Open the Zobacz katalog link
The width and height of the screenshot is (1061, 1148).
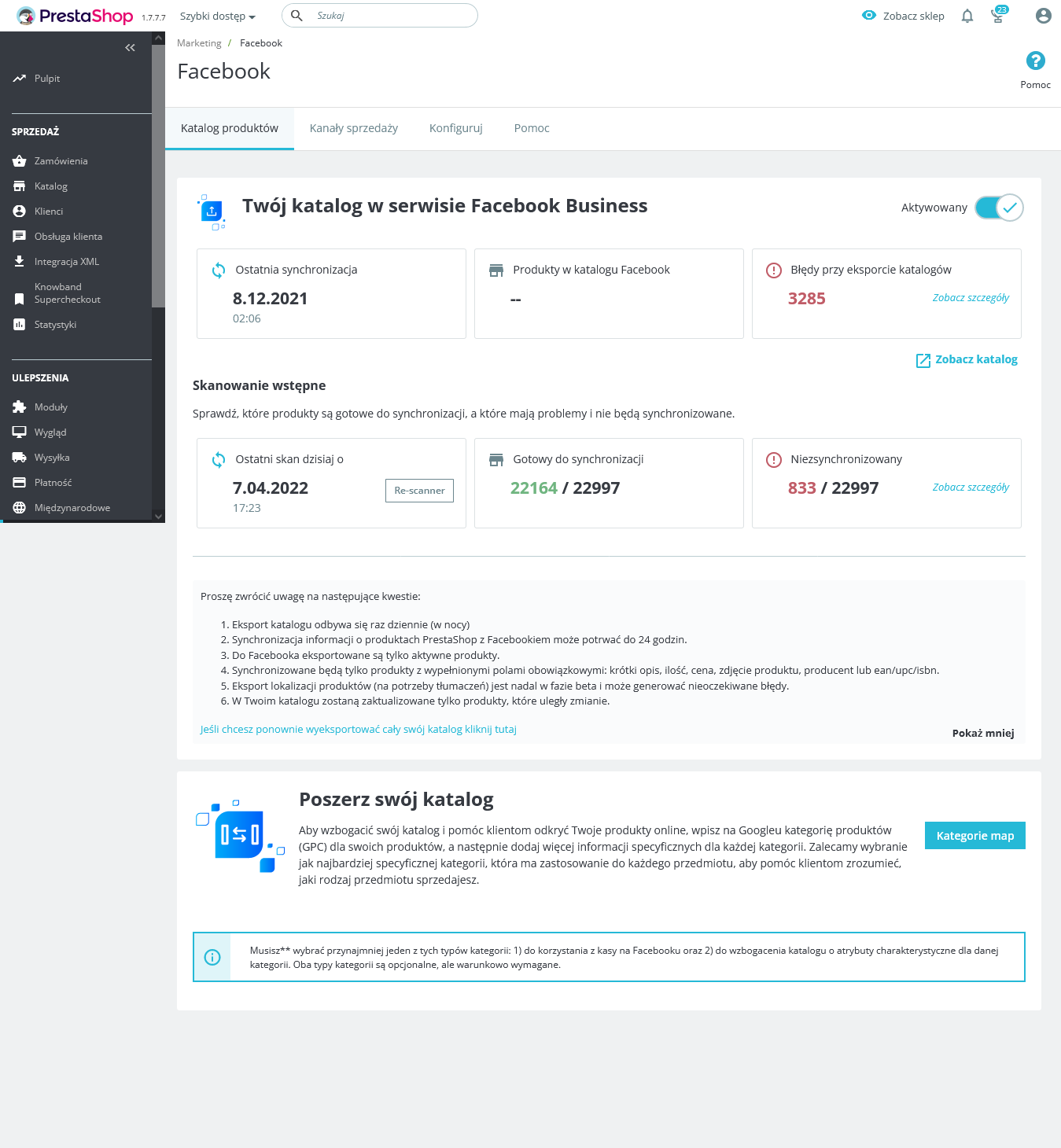976,359
